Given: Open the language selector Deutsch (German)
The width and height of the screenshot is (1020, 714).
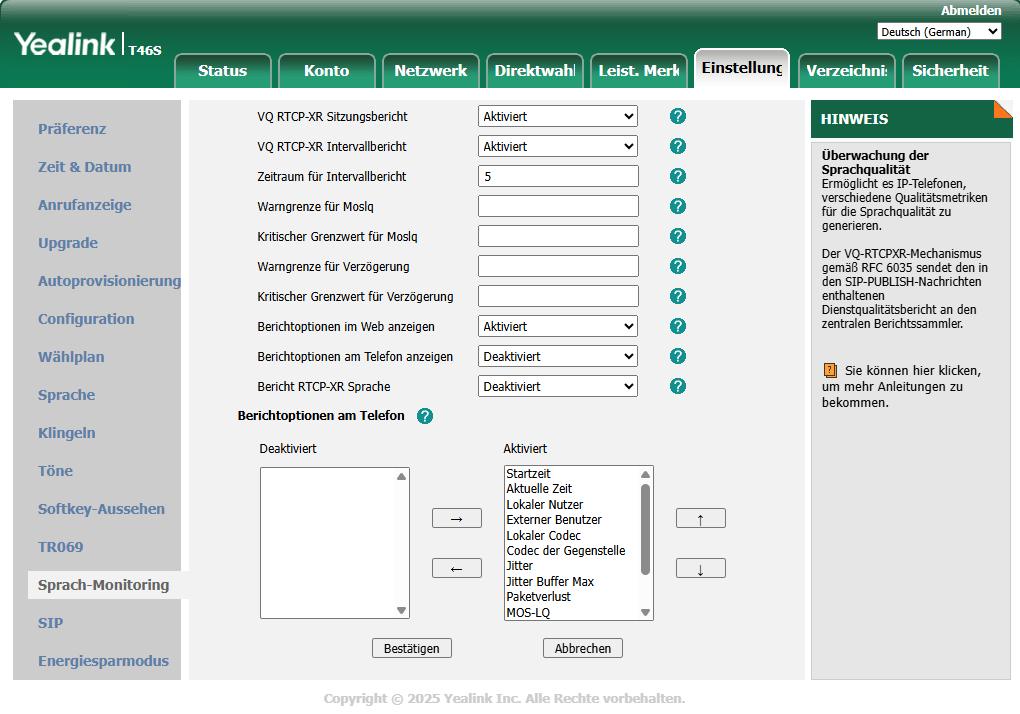Looking at the screenshot, I should click(938, 32).
